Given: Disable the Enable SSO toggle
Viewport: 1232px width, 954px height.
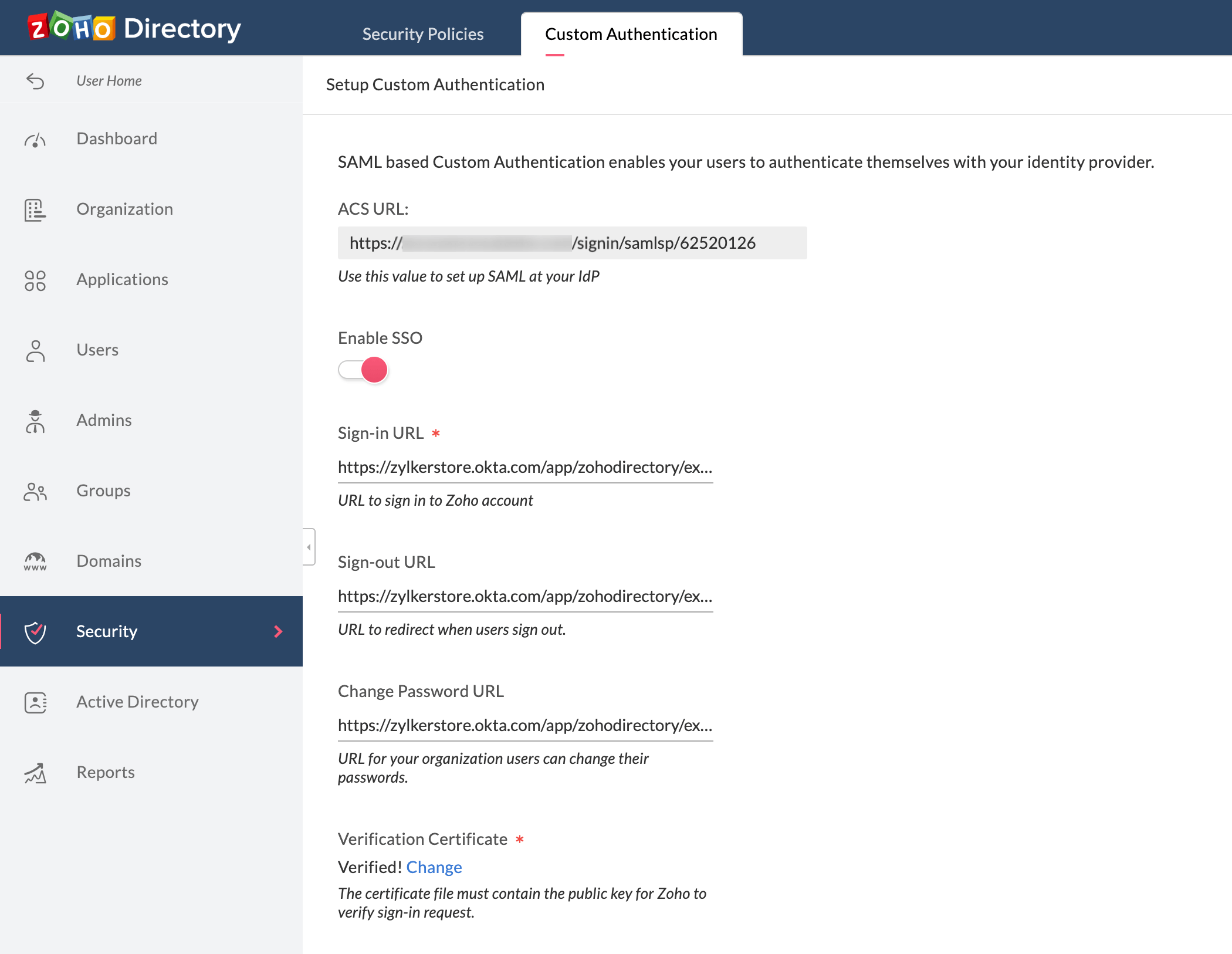Looking at the screenshot, I should pyautogui.click(x=363, y=370).
